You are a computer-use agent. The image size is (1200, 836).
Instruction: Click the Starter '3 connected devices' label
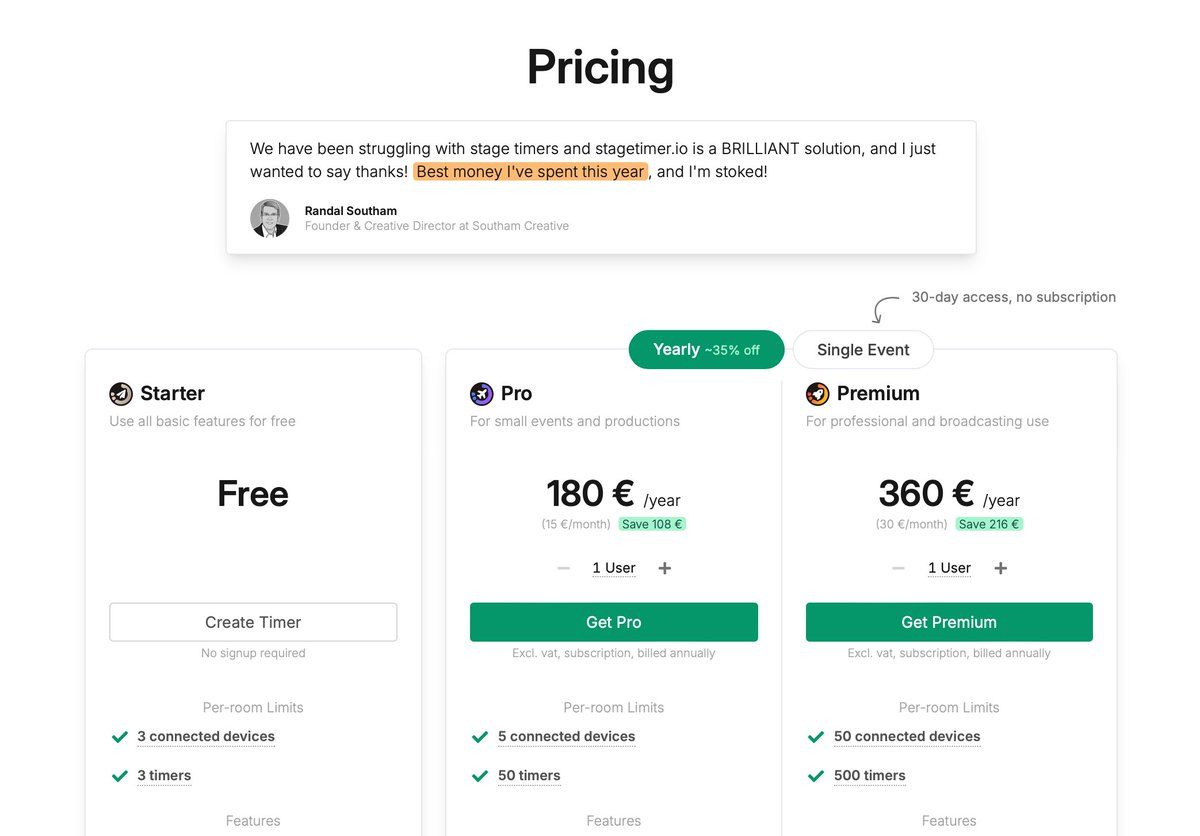pyautogui.click(x=206, y=737)
